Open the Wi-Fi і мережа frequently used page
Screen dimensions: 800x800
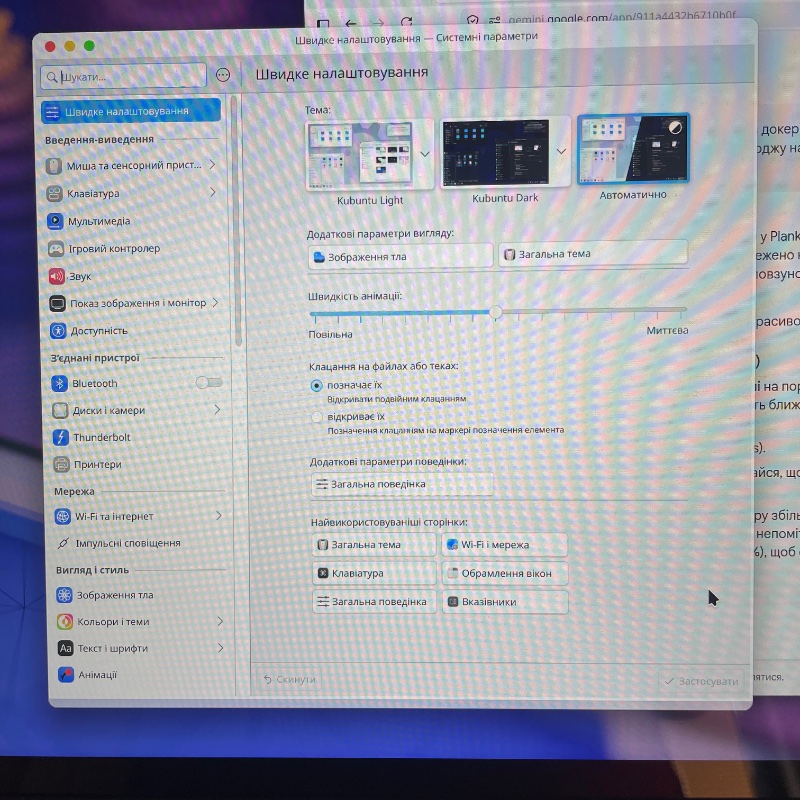(x=505, y=545)
